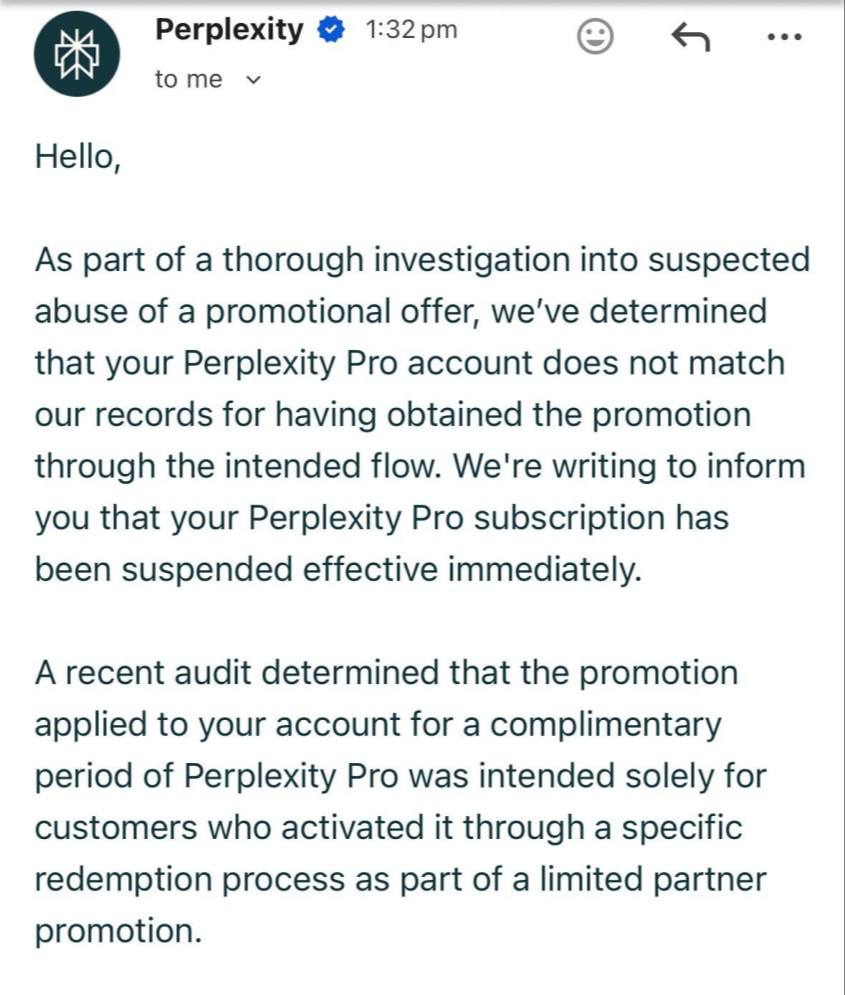Click the blue verified badge next to Perplexity

click(x=330, y=32)
